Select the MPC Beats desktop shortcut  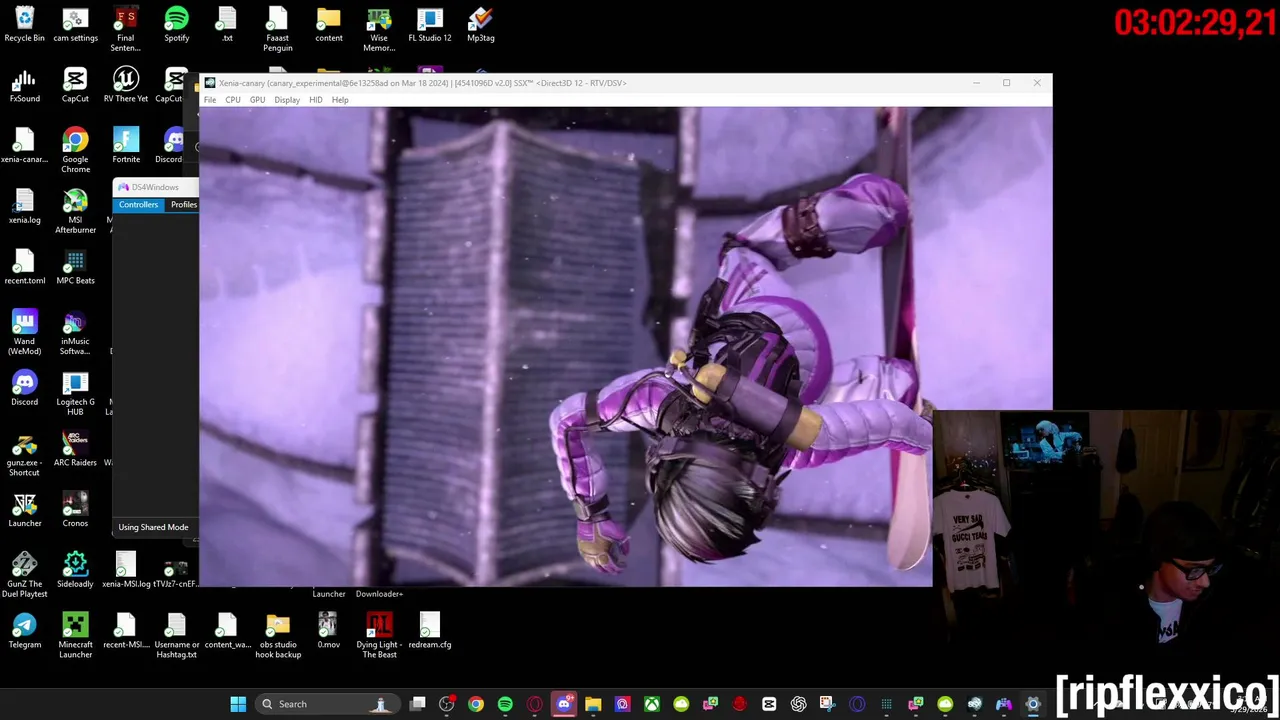point(75,268)
